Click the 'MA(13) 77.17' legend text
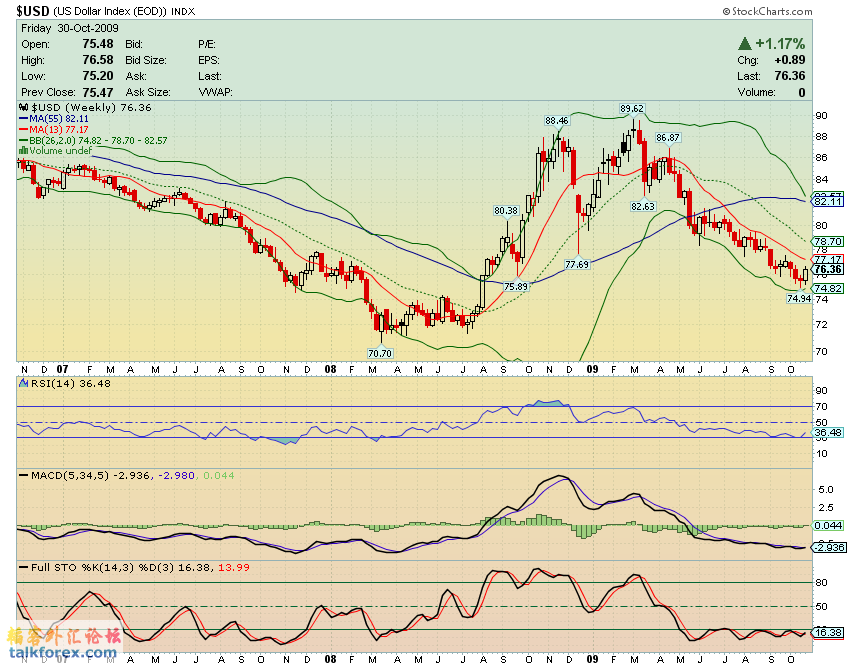The width and height of the screenshot is (850, 668). point(59,130)
